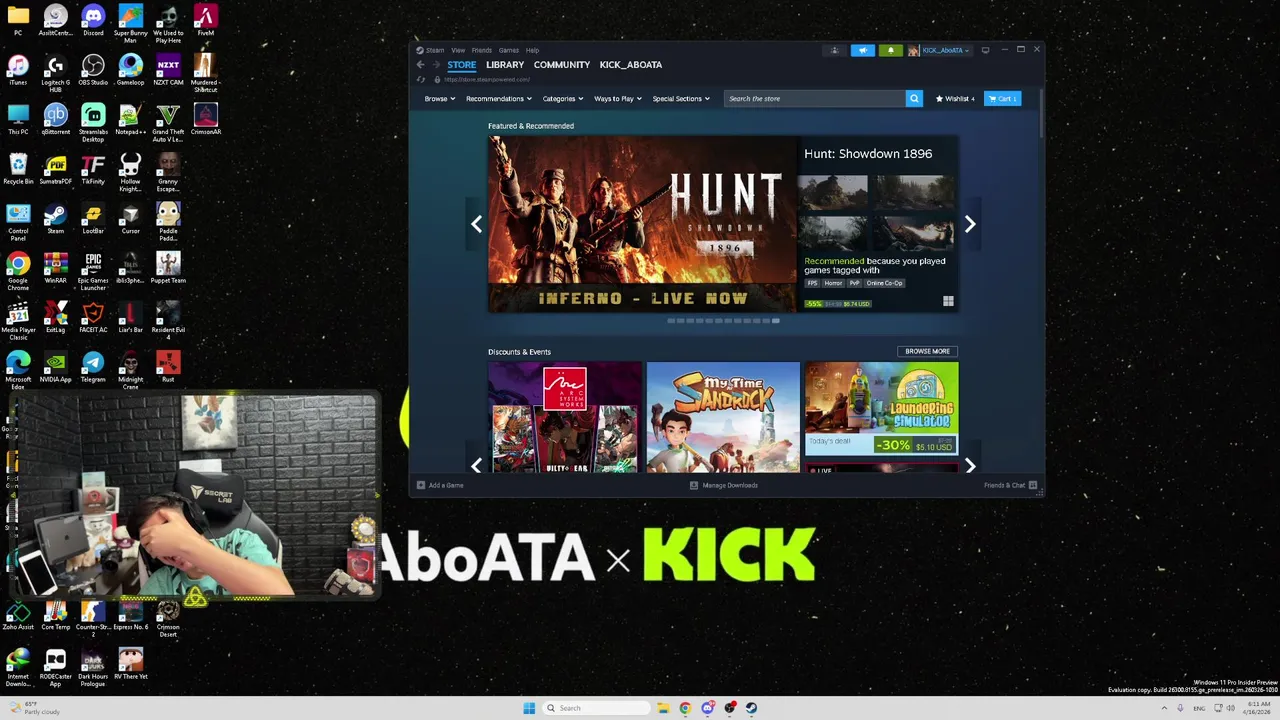This screenshot has height=720, width=1280.
Task: Open the KICK_ABOATA profile tab
Action: coord(631,65)
